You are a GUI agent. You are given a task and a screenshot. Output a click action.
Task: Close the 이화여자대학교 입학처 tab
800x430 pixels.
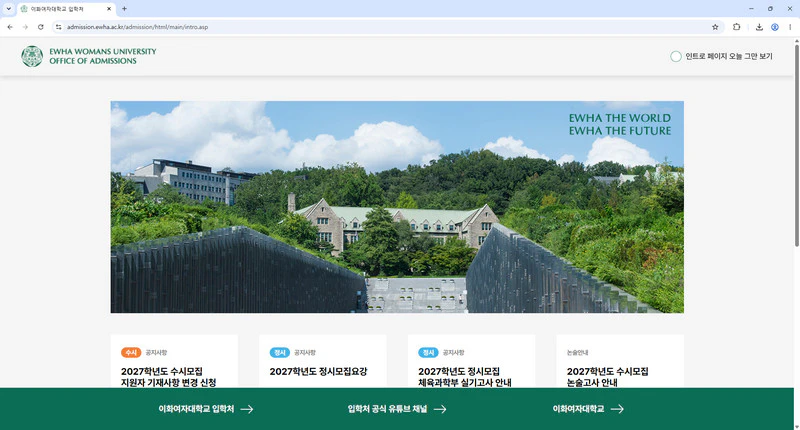(109, 9)
